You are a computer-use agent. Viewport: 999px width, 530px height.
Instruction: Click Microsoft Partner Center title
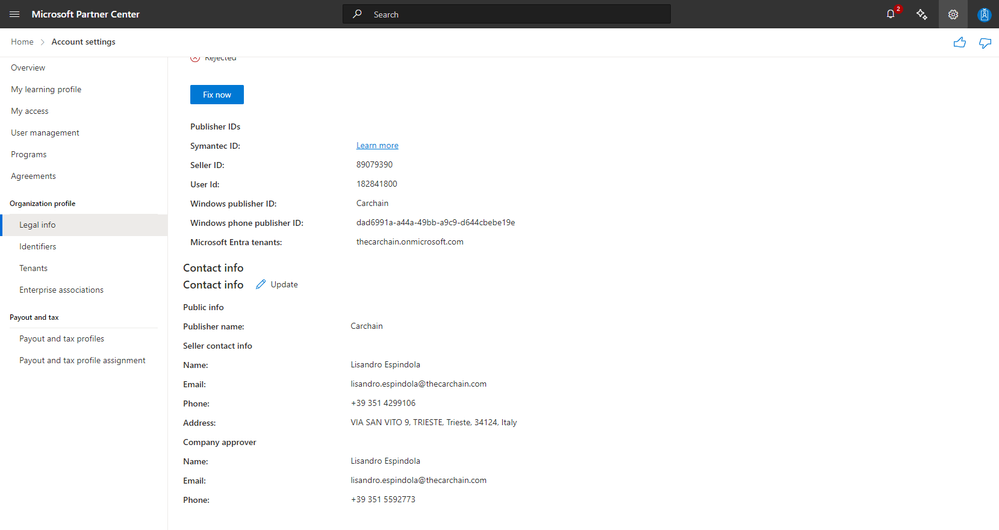tap(85, 14)
